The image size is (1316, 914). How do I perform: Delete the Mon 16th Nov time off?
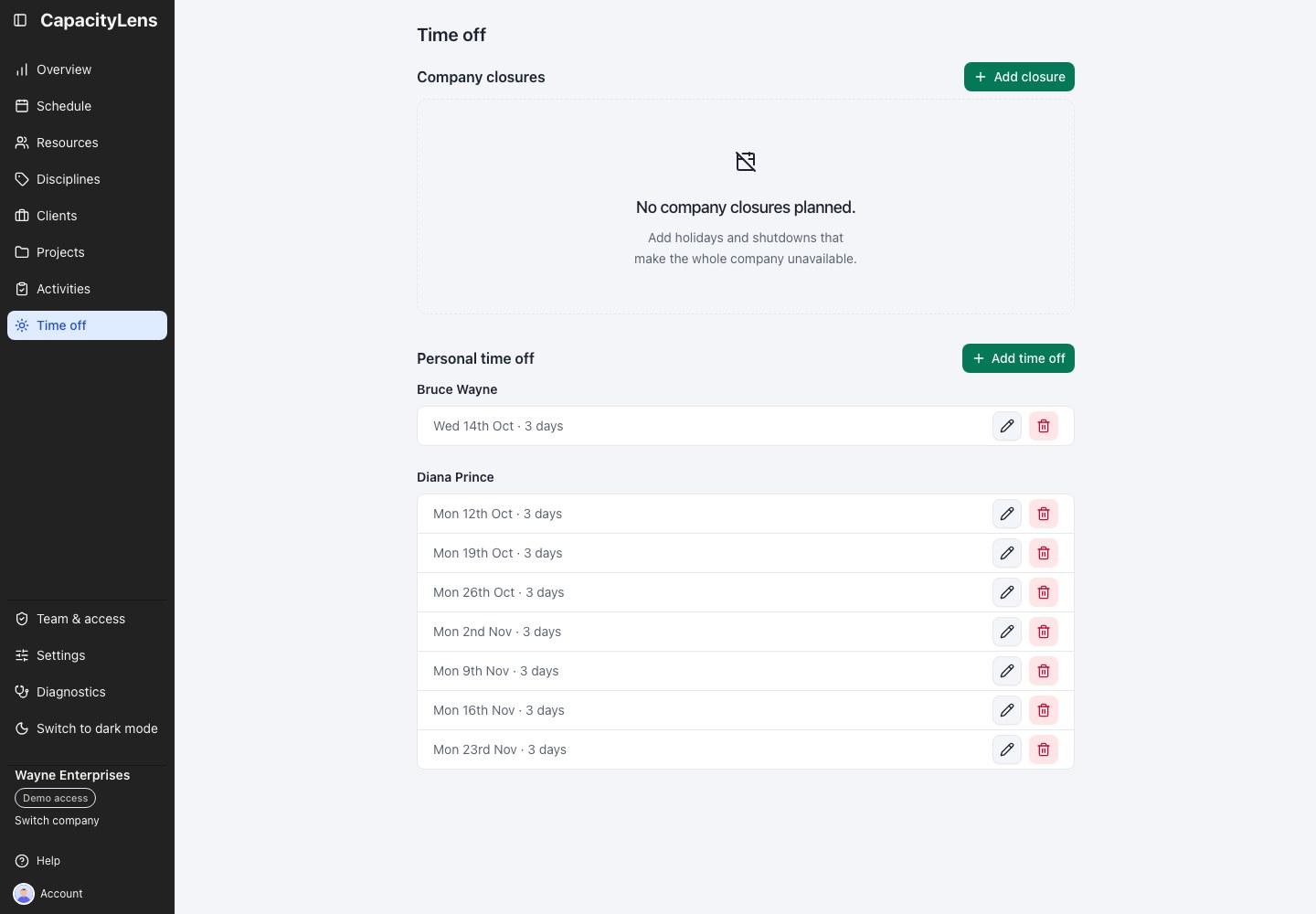coord(1044,710)
